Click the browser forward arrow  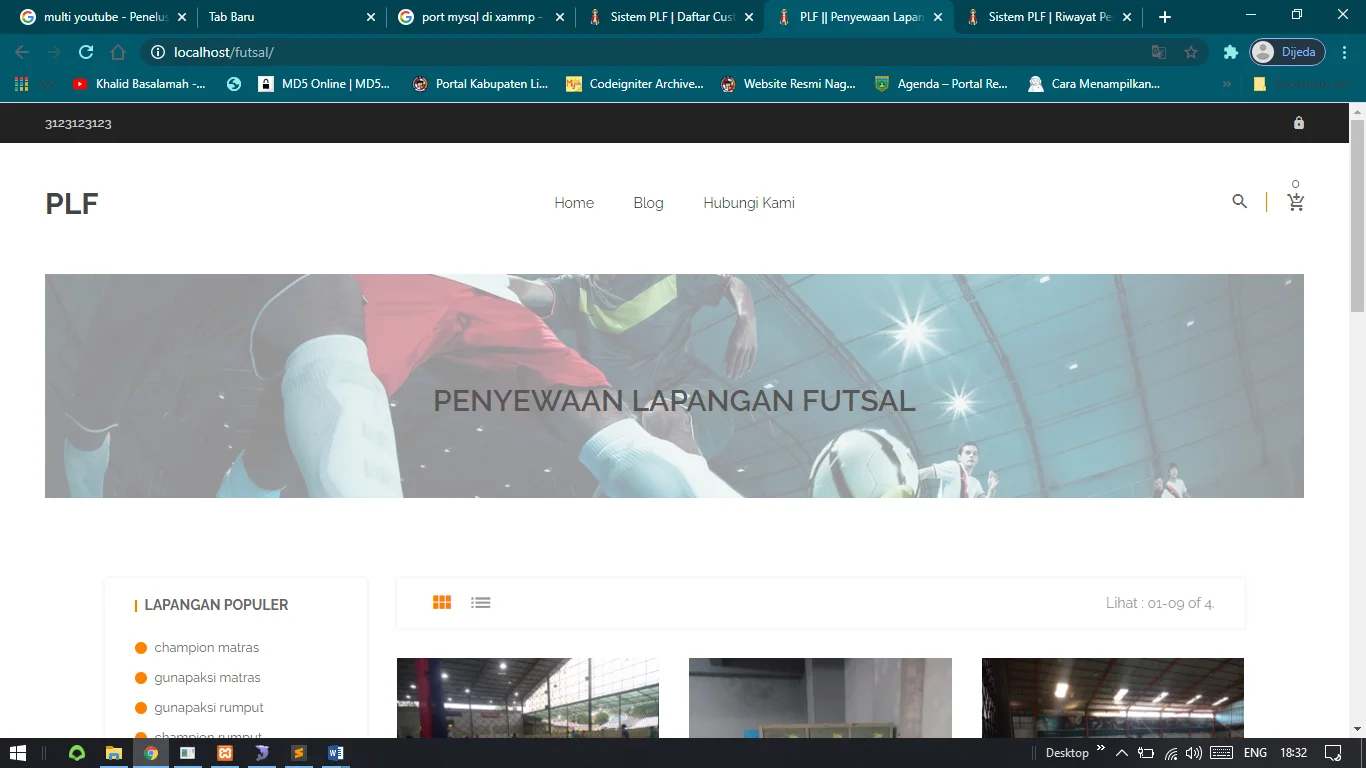click(x=54, y=52)
